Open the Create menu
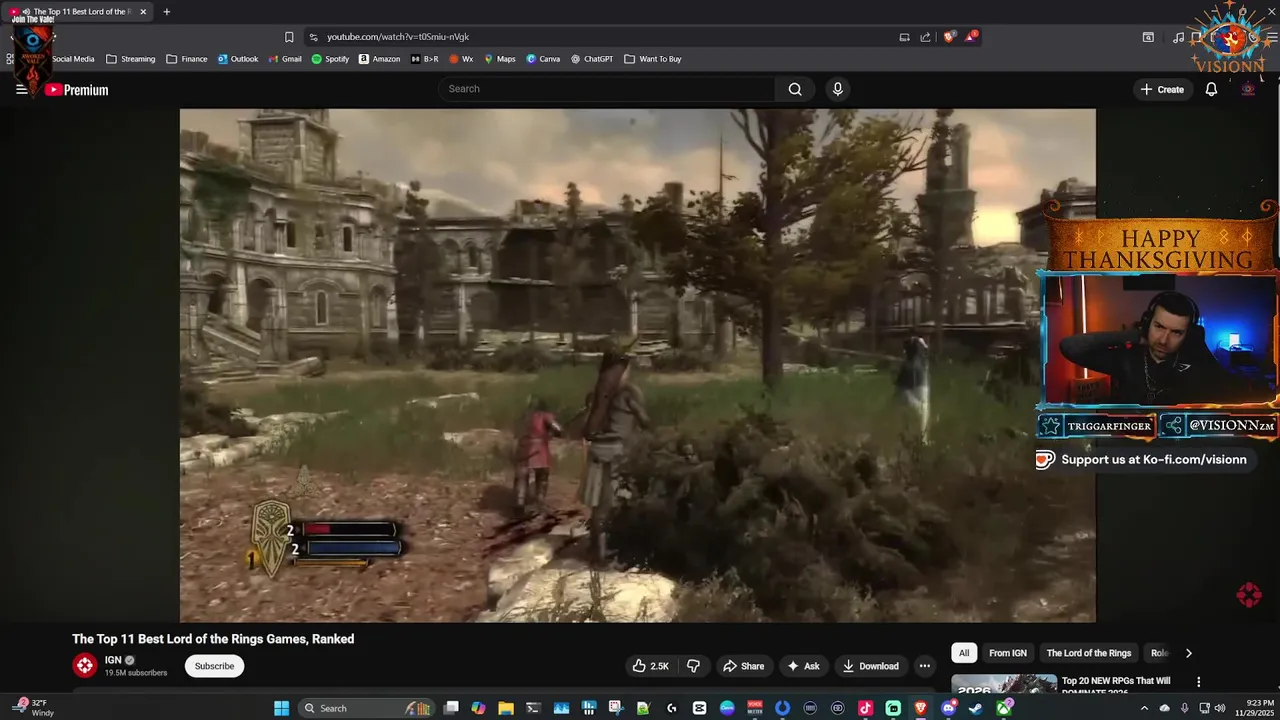The height and width of the screenshot is (720, 1280). (x=1162, y=89)
